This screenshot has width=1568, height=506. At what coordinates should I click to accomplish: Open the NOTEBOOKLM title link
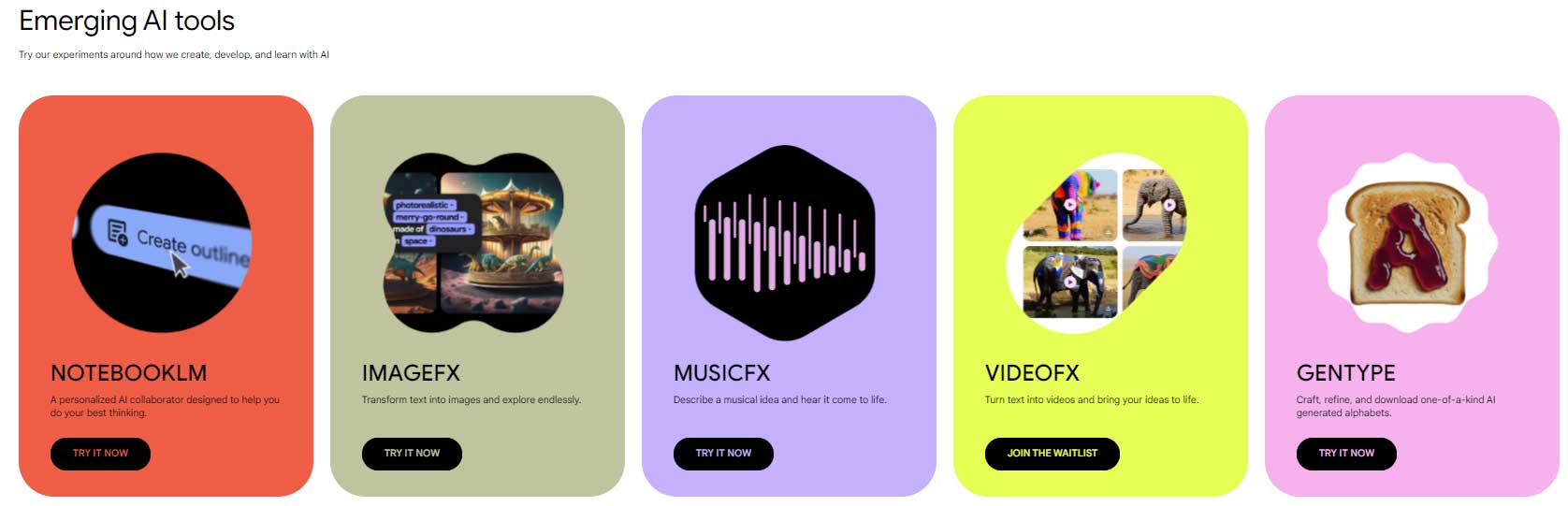click(x=129, y=373)
